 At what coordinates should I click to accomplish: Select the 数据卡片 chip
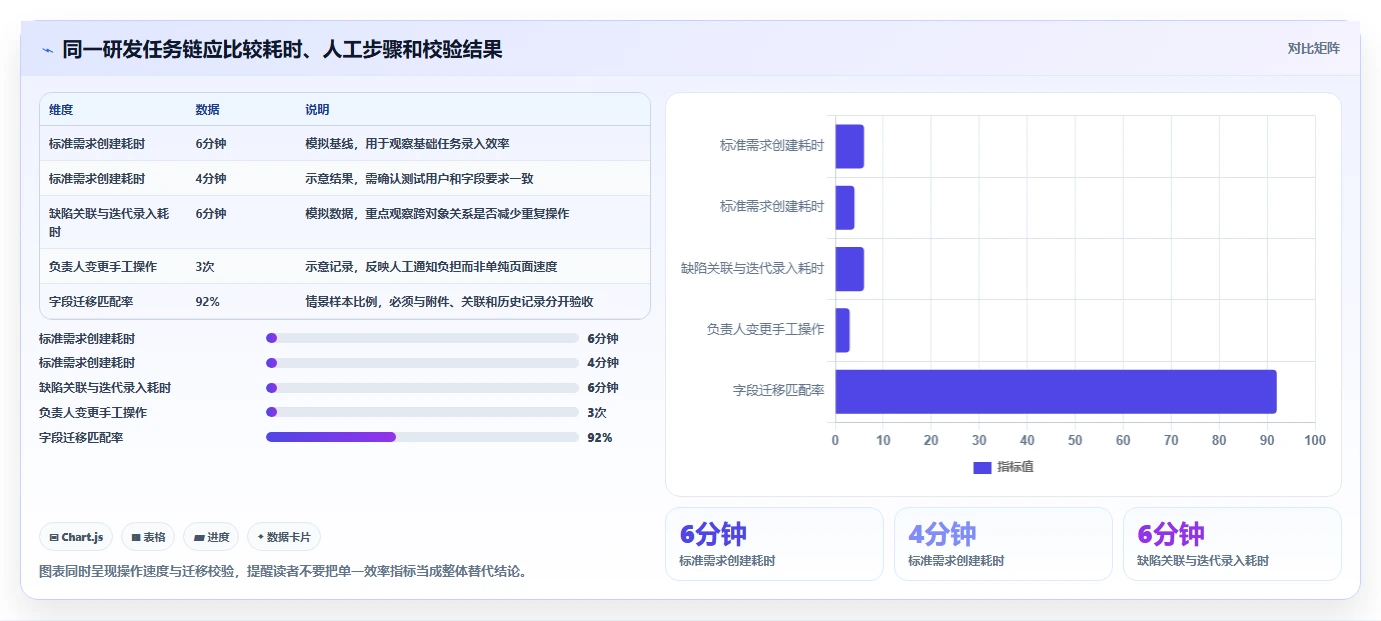284,537
